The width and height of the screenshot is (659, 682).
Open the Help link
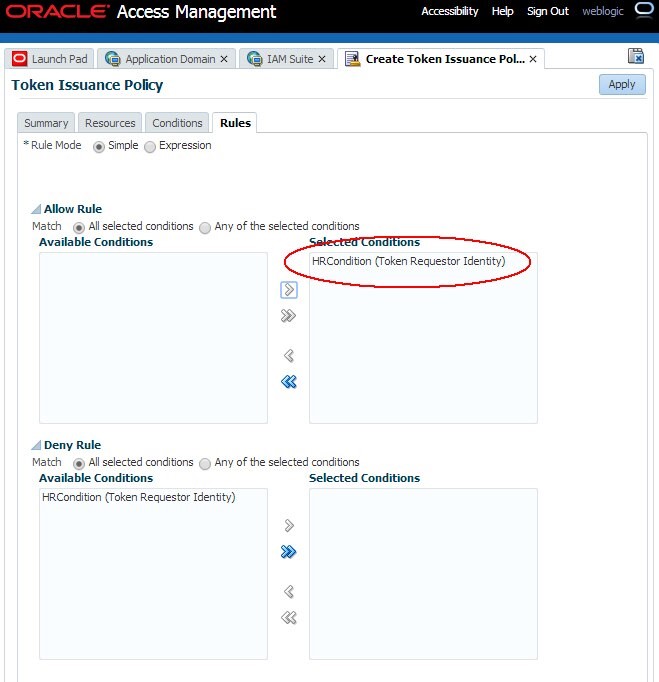(502, 11)
